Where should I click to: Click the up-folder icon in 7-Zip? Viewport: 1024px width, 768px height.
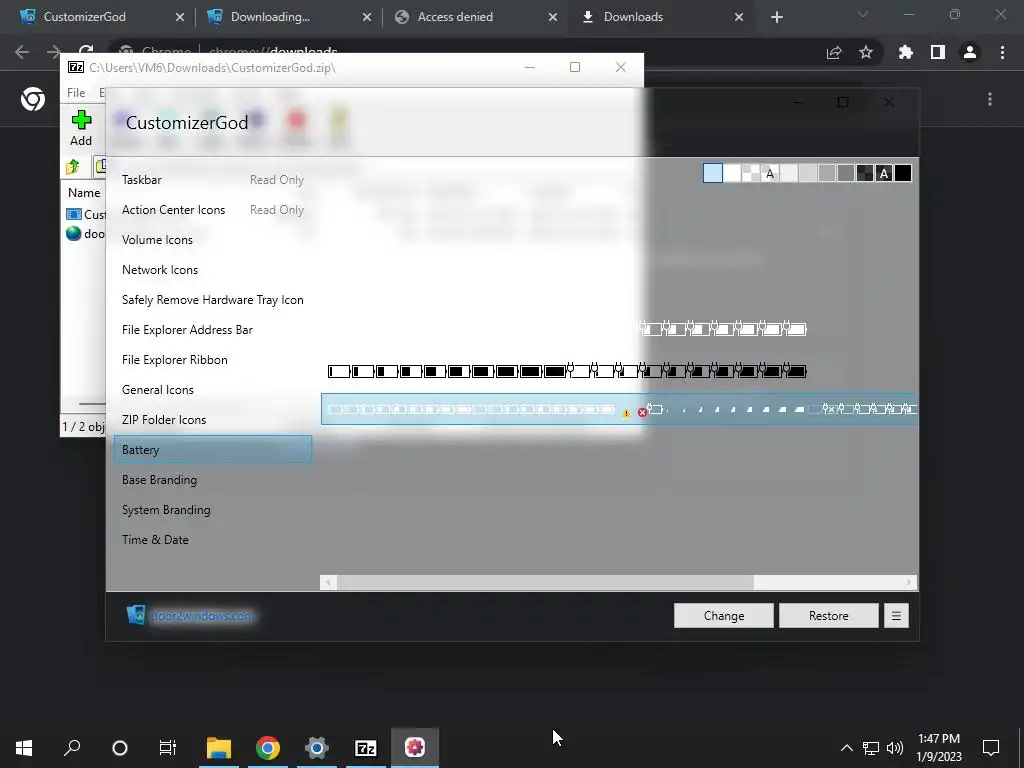point(72,167)
